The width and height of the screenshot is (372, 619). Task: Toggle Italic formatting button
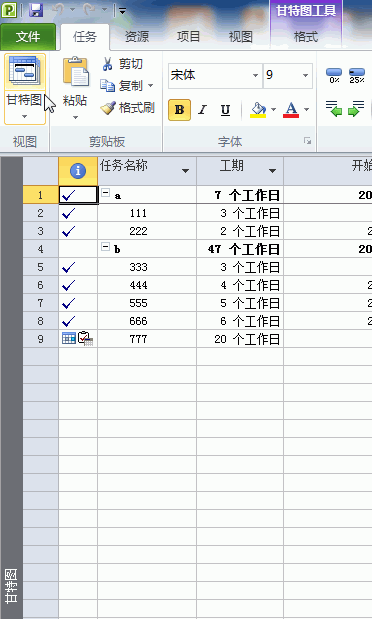point(203,109)
